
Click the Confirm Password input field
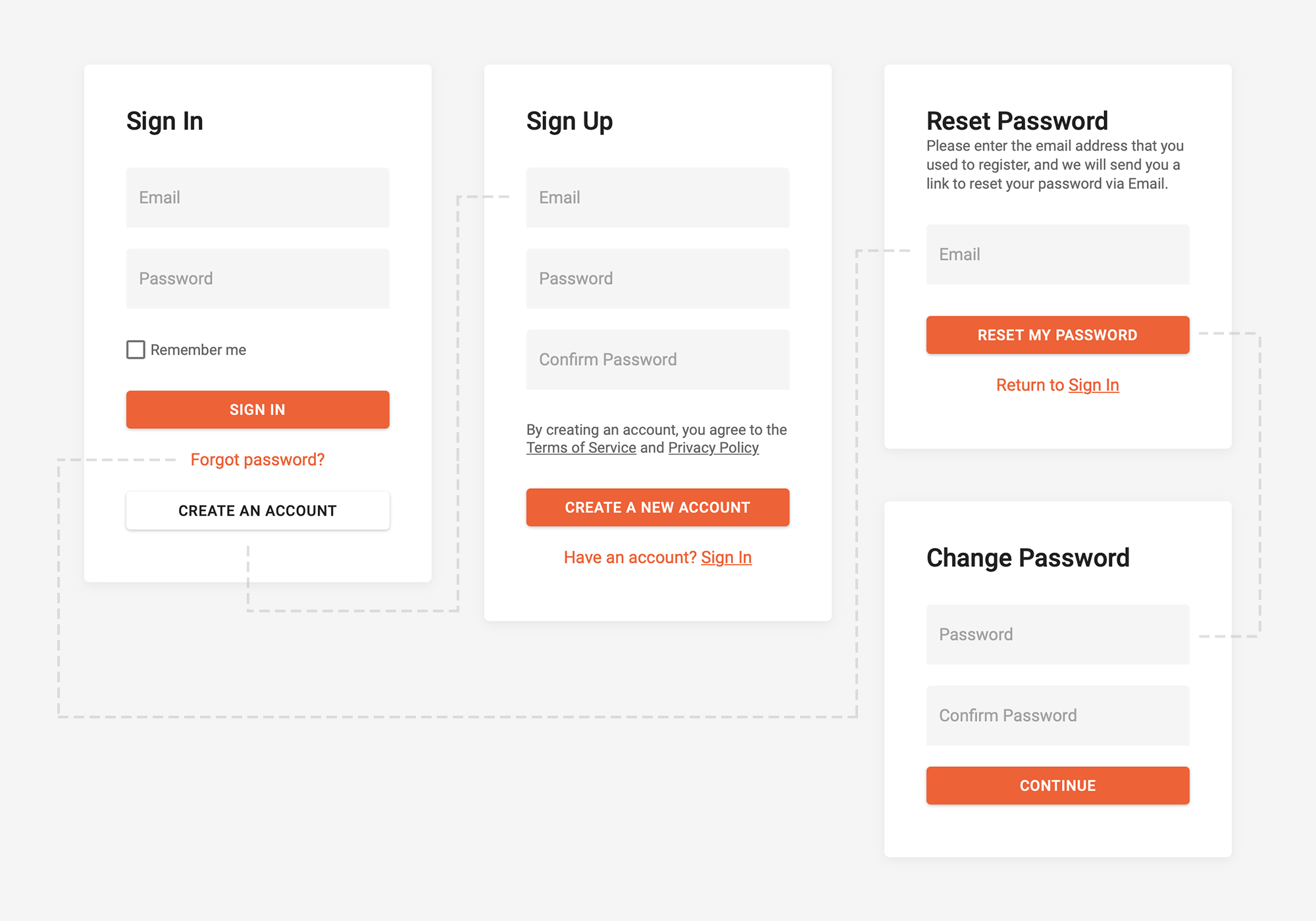(x=657, y=359)
